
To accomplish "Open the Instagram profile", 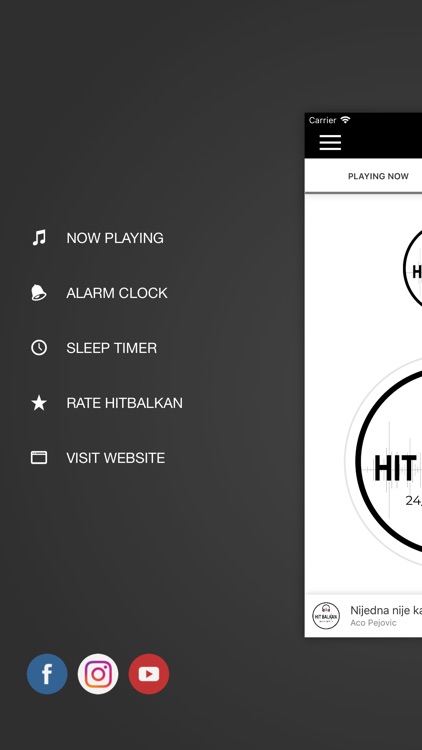I will pyautogui.click(x=98, y=673).
